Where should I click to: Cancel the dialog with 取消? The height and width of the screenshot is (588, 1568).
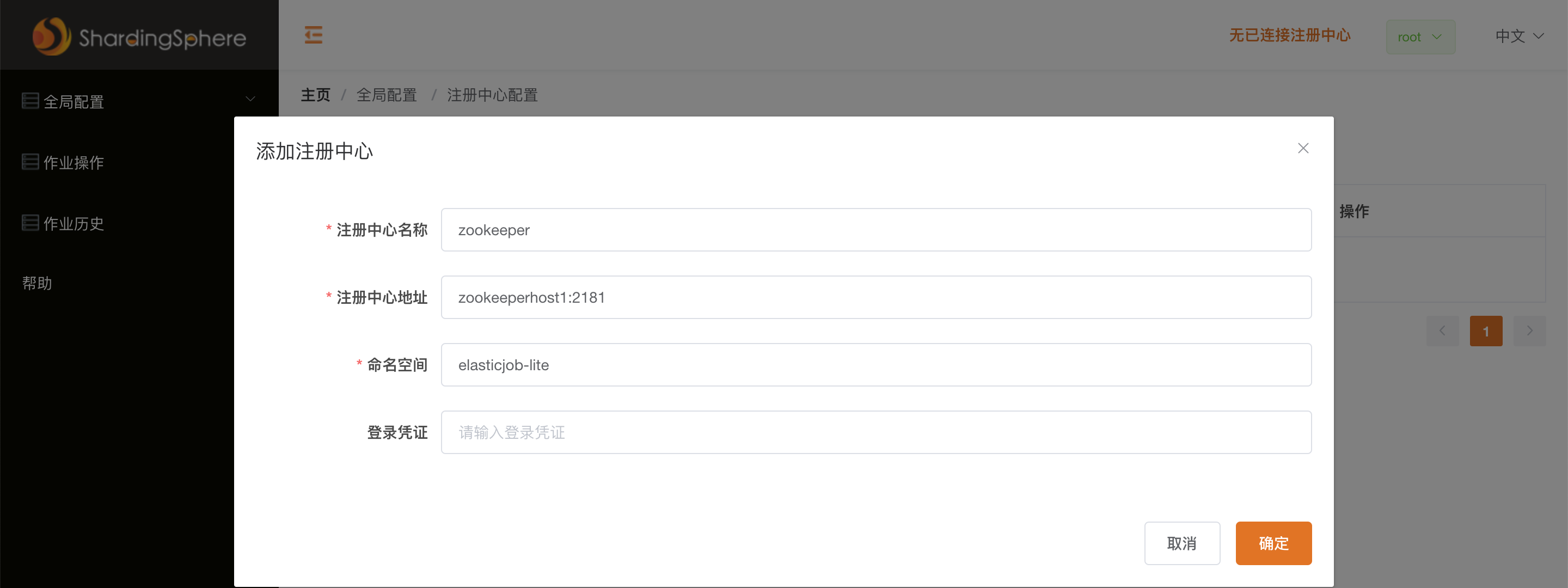click(x=1182, y=543)
